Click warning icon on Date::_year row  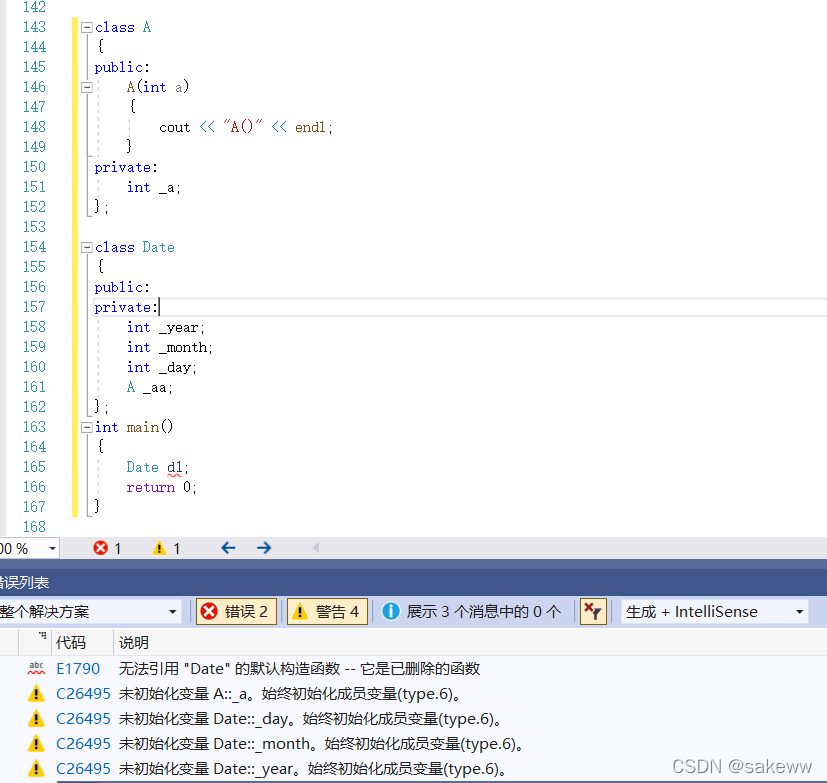pos(36,769)
